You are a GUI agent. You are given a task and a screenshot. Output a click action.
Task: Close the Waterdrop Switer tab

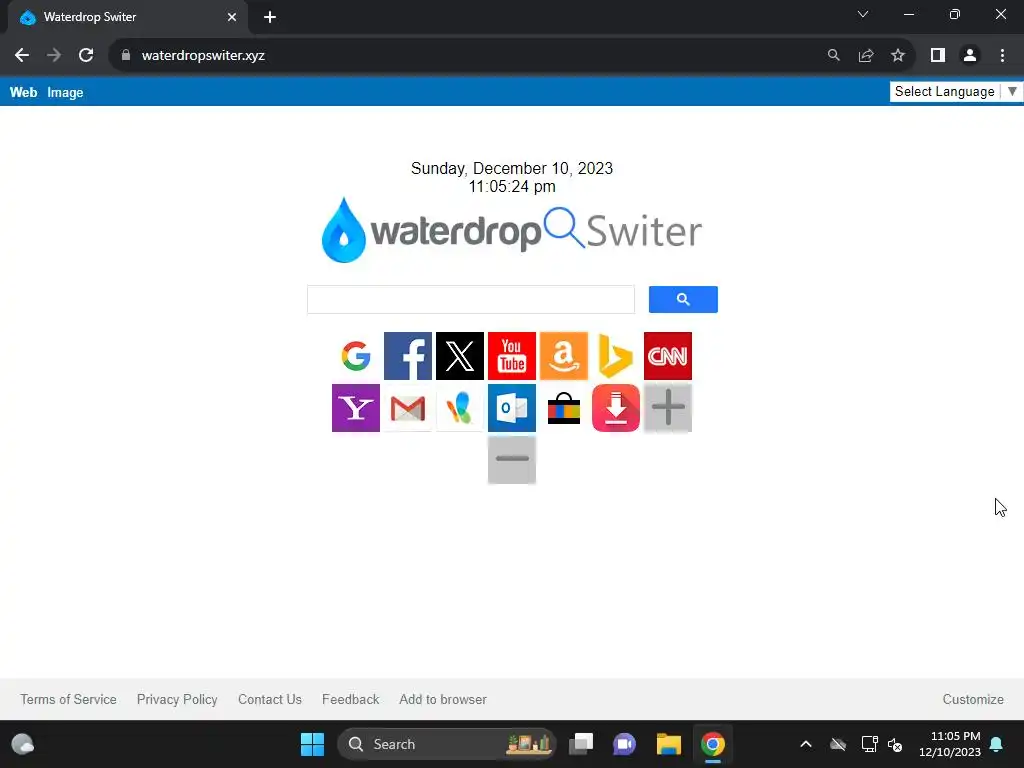click(232, 18)
